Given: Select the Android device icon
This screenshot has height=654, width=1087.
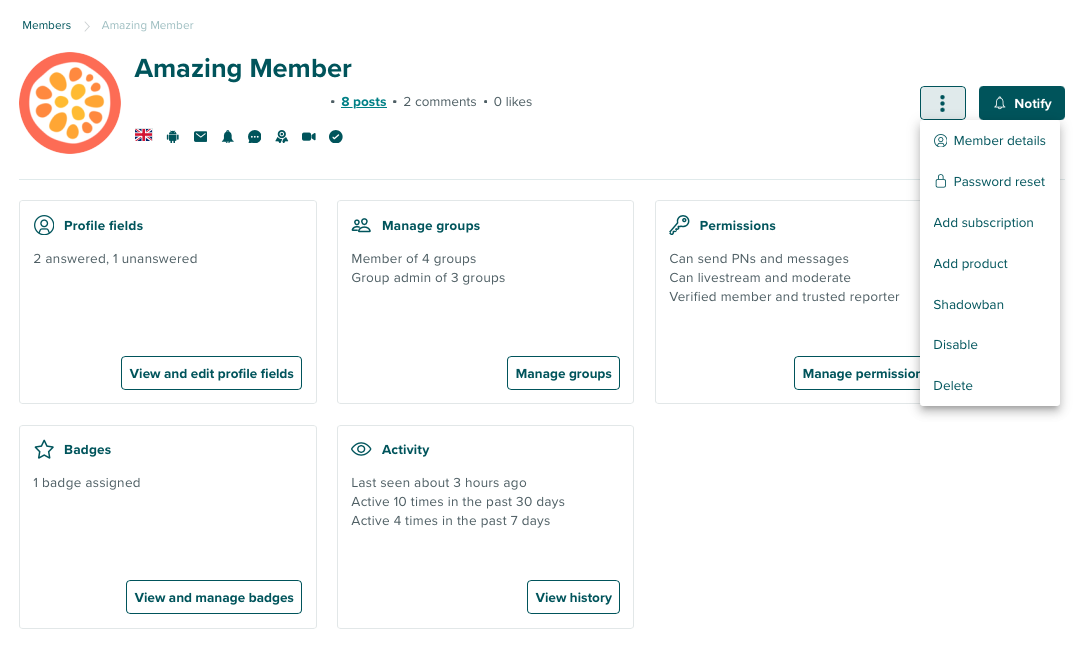Looking at the screenshot, I should pyautogui.click(x=172, y=136).
